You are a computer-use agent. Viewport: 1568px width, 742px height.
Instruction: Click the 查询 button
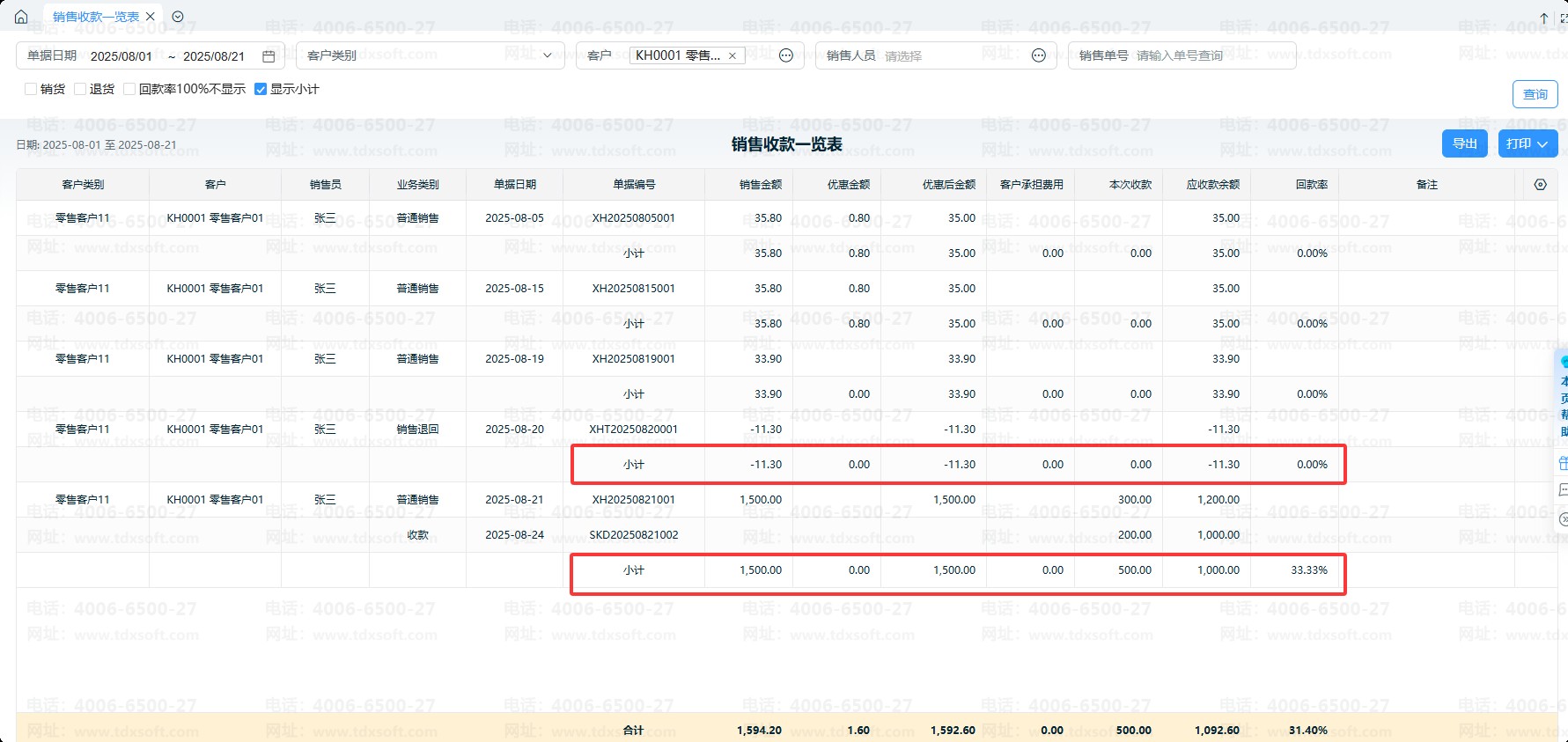(x=1535, y=94)
